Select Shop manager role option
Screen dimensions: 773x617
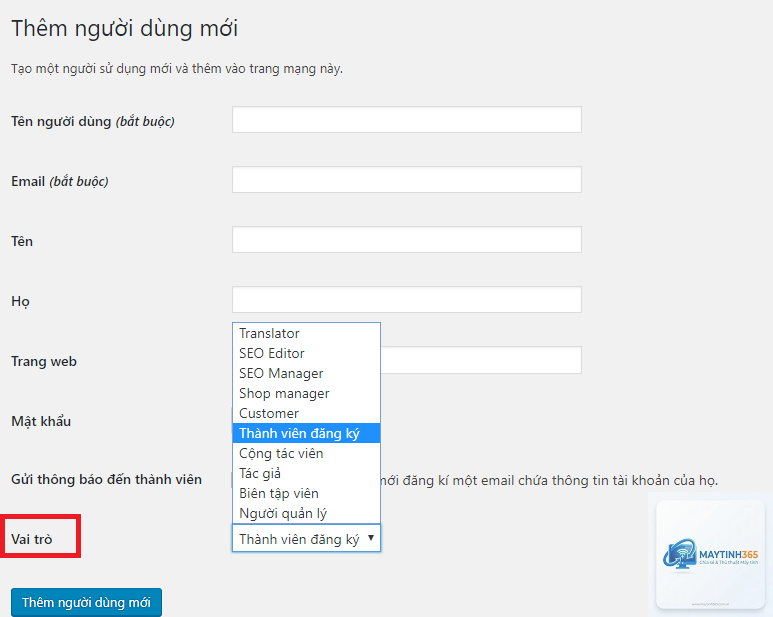pos(306,393)
